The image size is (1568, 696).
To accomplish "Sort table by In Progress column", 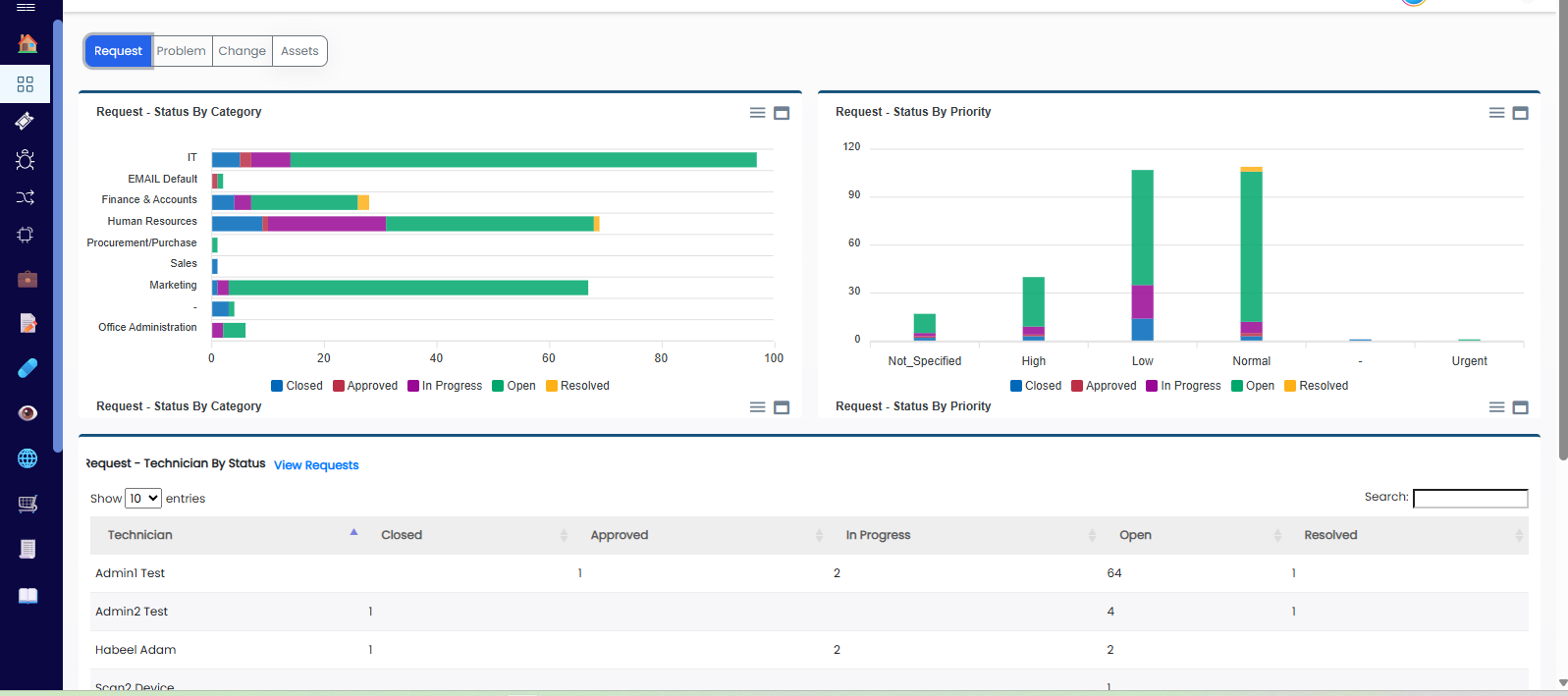I will 966,535.
